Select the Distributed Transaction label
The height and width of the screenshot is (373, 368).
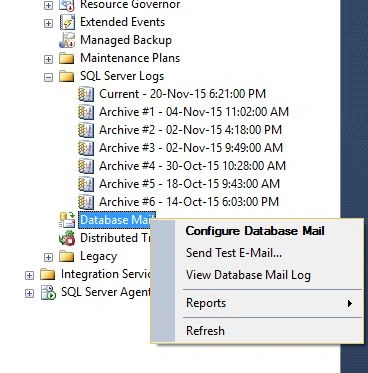(115, 238)
